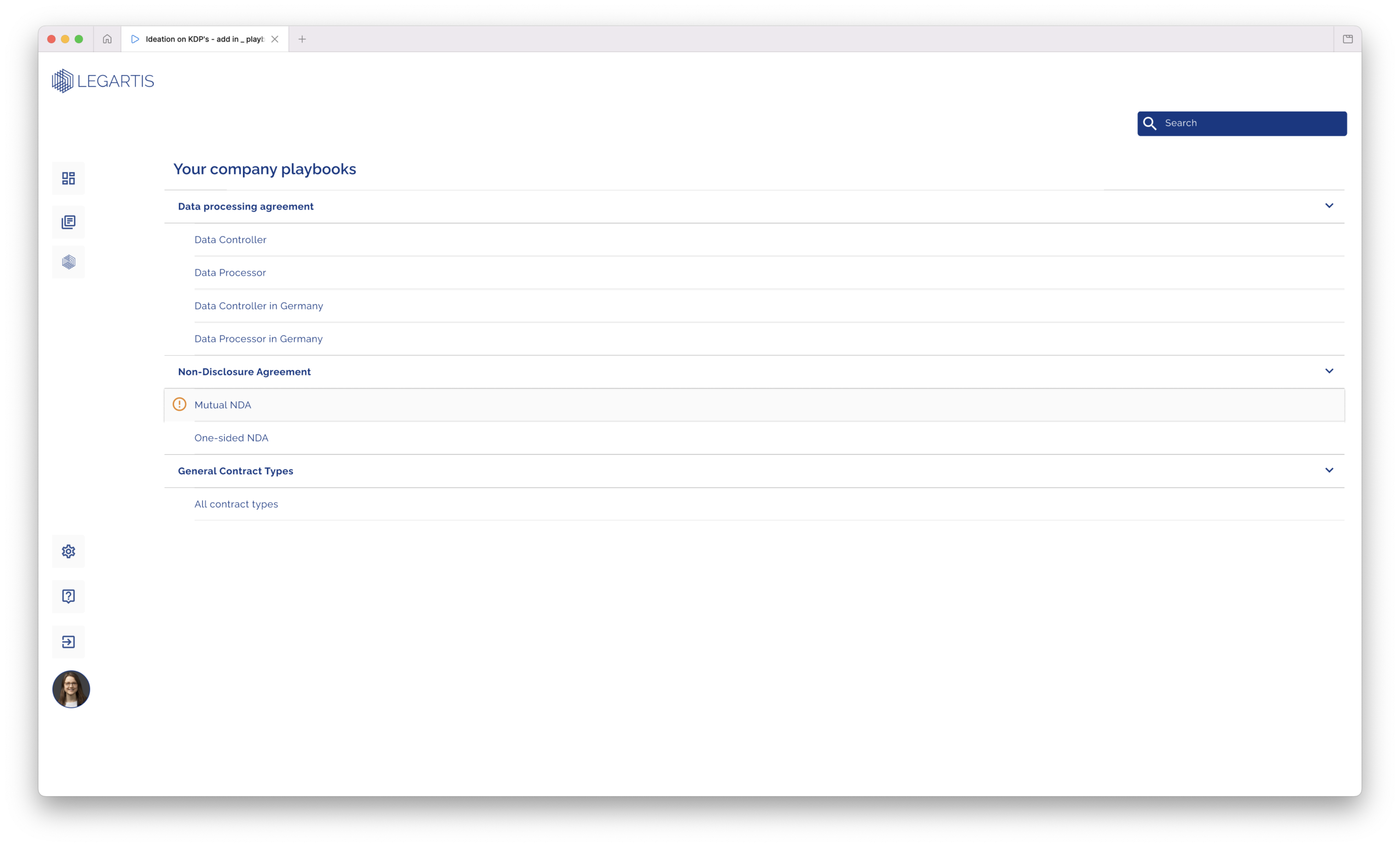
Task: Click the user profile avatar
Action: click(71, 689)
